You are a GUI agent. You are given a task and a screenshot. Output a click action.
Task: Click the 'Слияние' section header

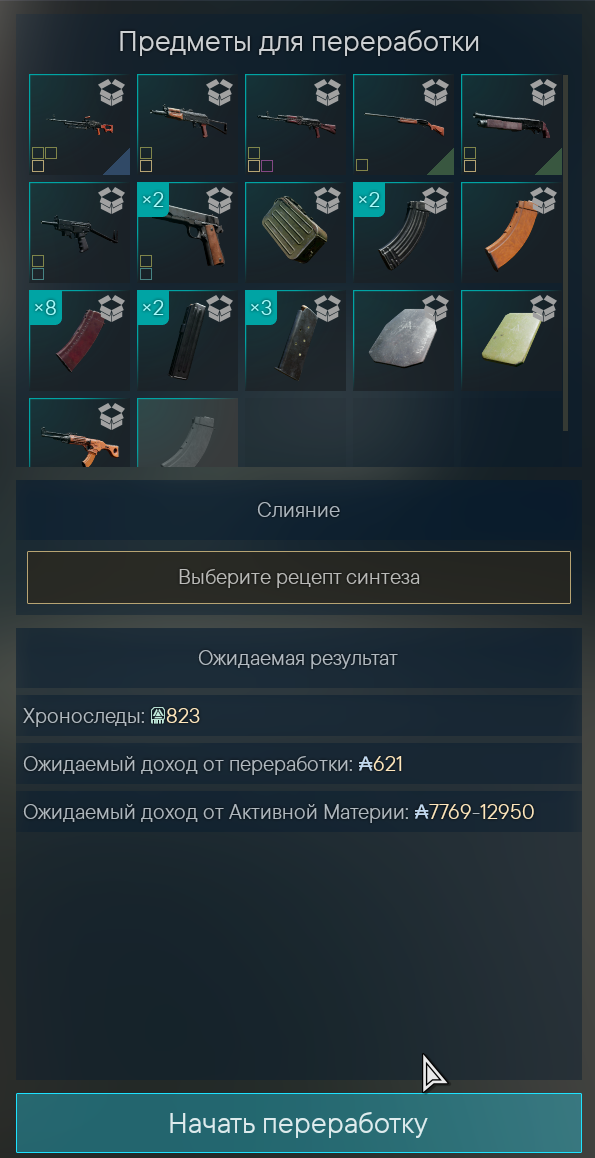click(x=299, y=510)
